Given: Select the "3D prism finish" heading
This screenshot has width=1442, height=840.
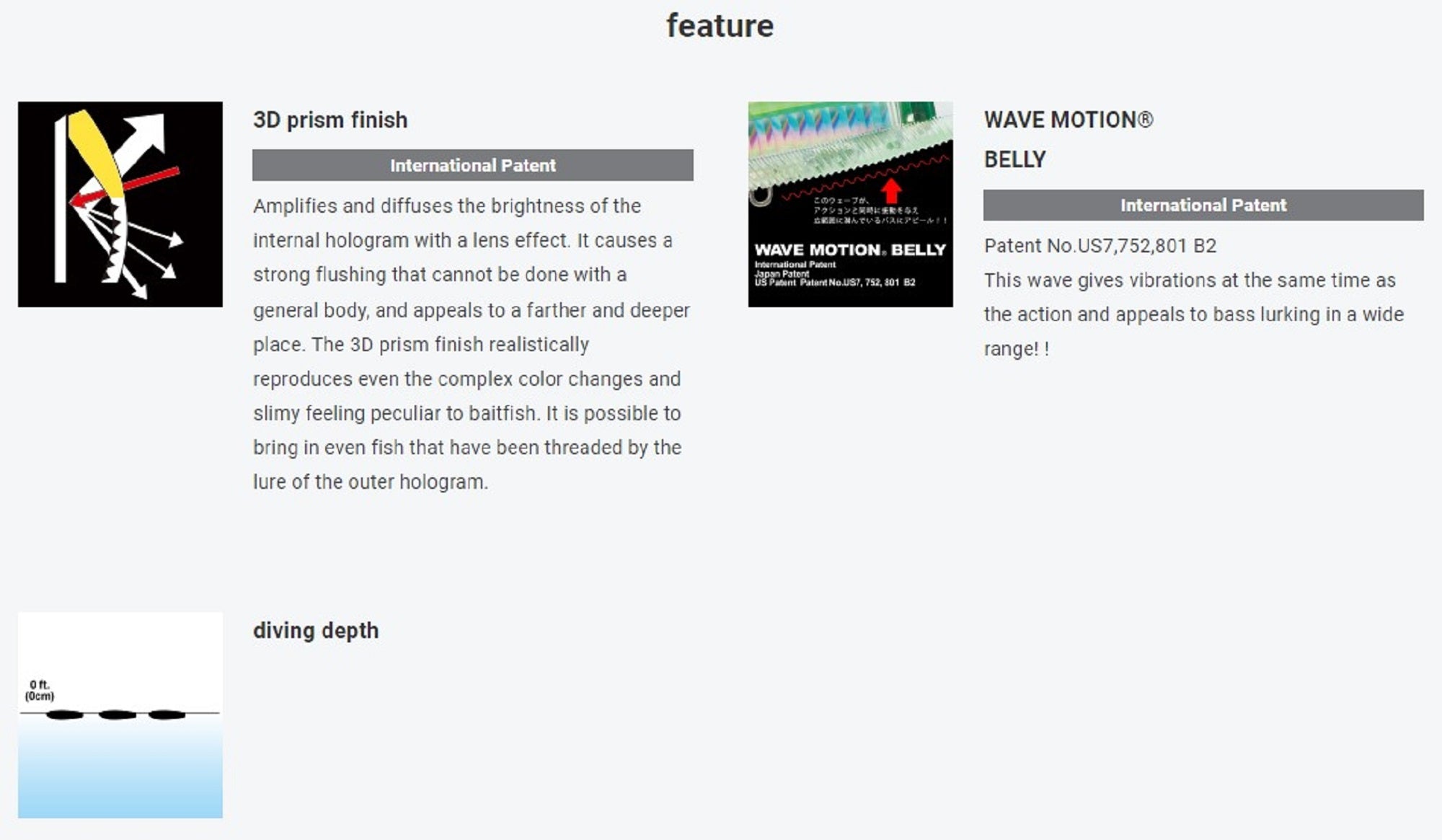Looking at the screenshot, I should [330, 120].
